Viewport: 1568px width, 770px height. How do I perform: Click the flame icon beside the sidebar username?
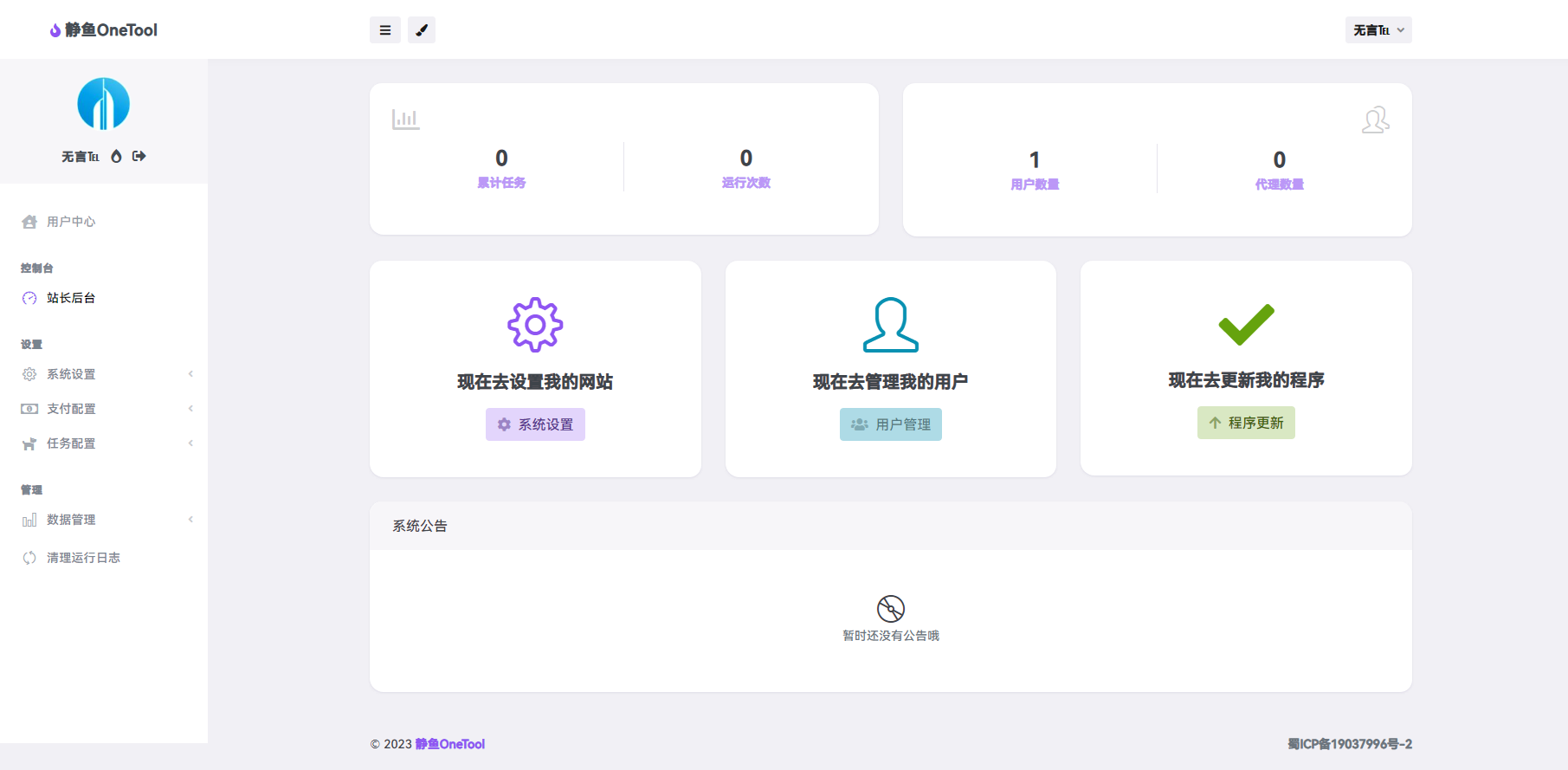pos(116,157)
